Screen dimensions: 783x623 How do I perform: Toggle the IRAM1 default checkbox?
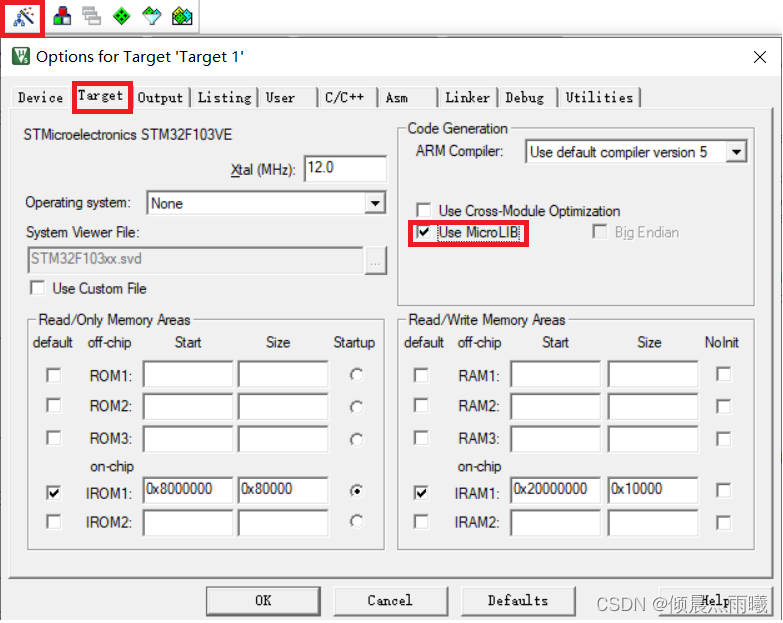421,493
